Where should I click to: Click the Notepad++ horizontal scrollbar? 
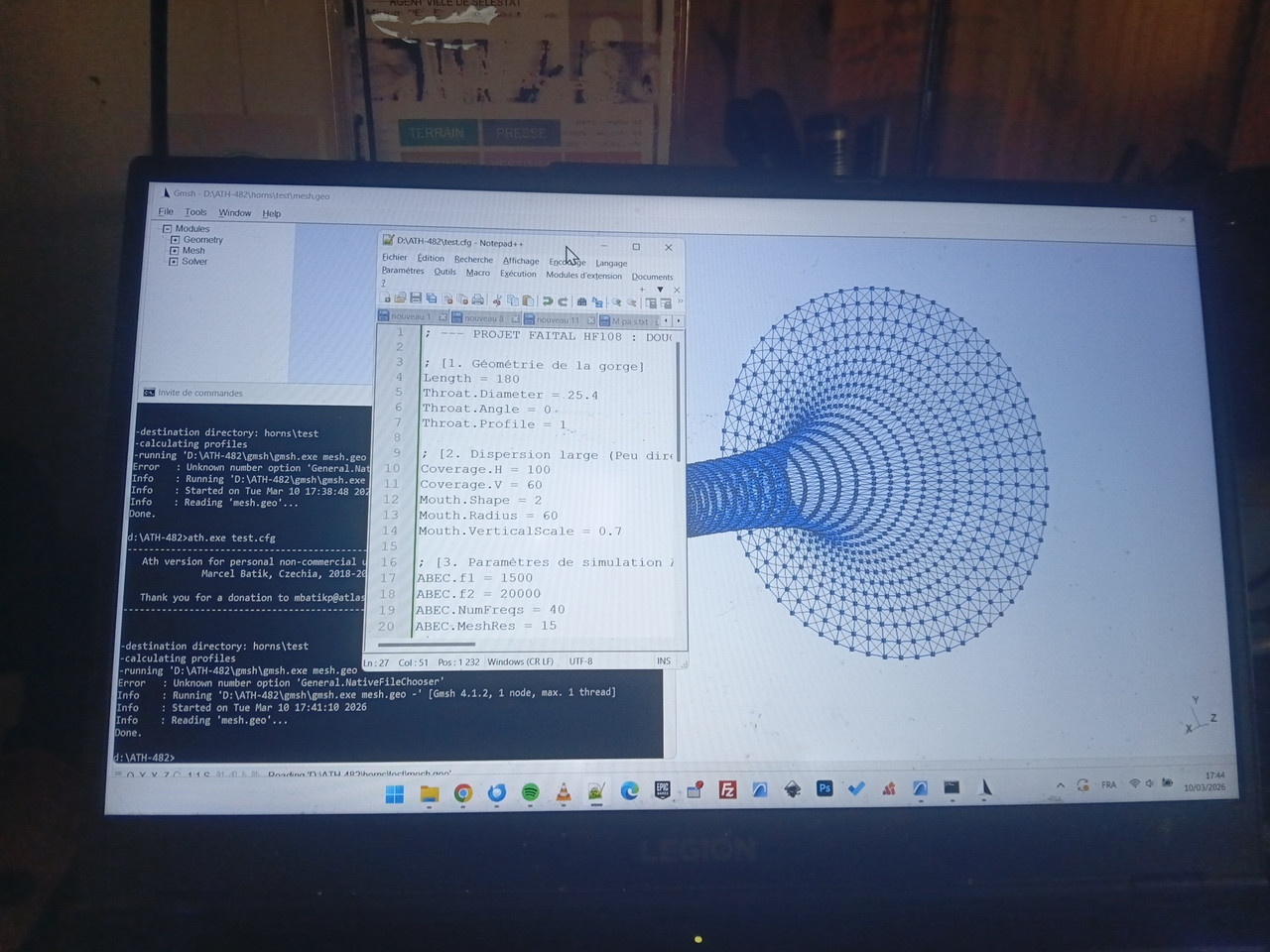click(427, 645)
